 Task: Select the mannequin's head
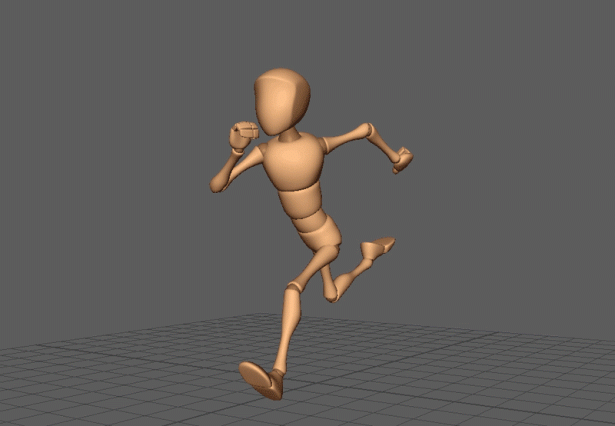click(x=281, y=100)
